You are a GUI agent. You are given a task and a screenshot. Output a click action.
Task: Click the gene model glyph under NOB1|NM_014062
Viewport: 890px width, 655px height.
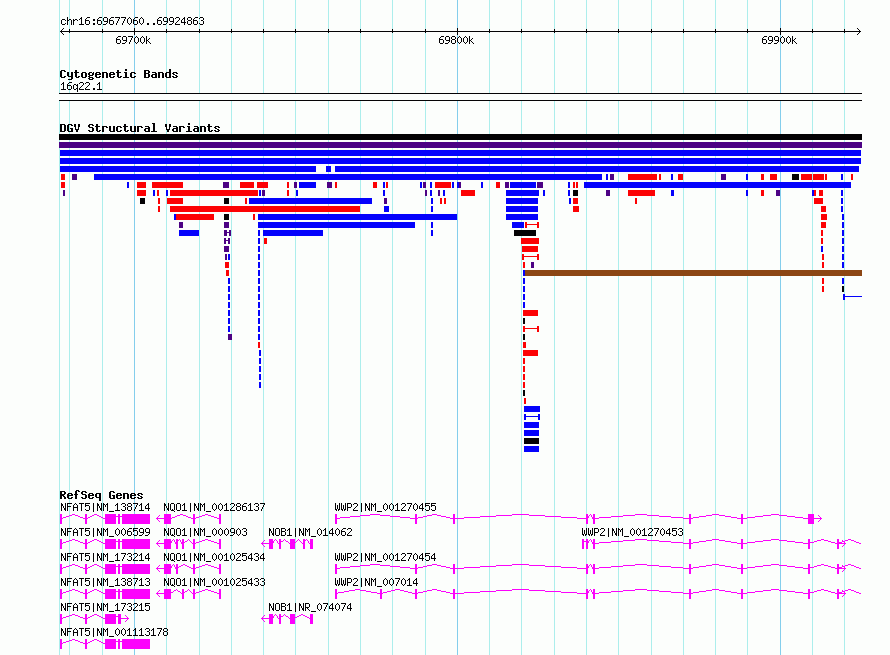287,544
